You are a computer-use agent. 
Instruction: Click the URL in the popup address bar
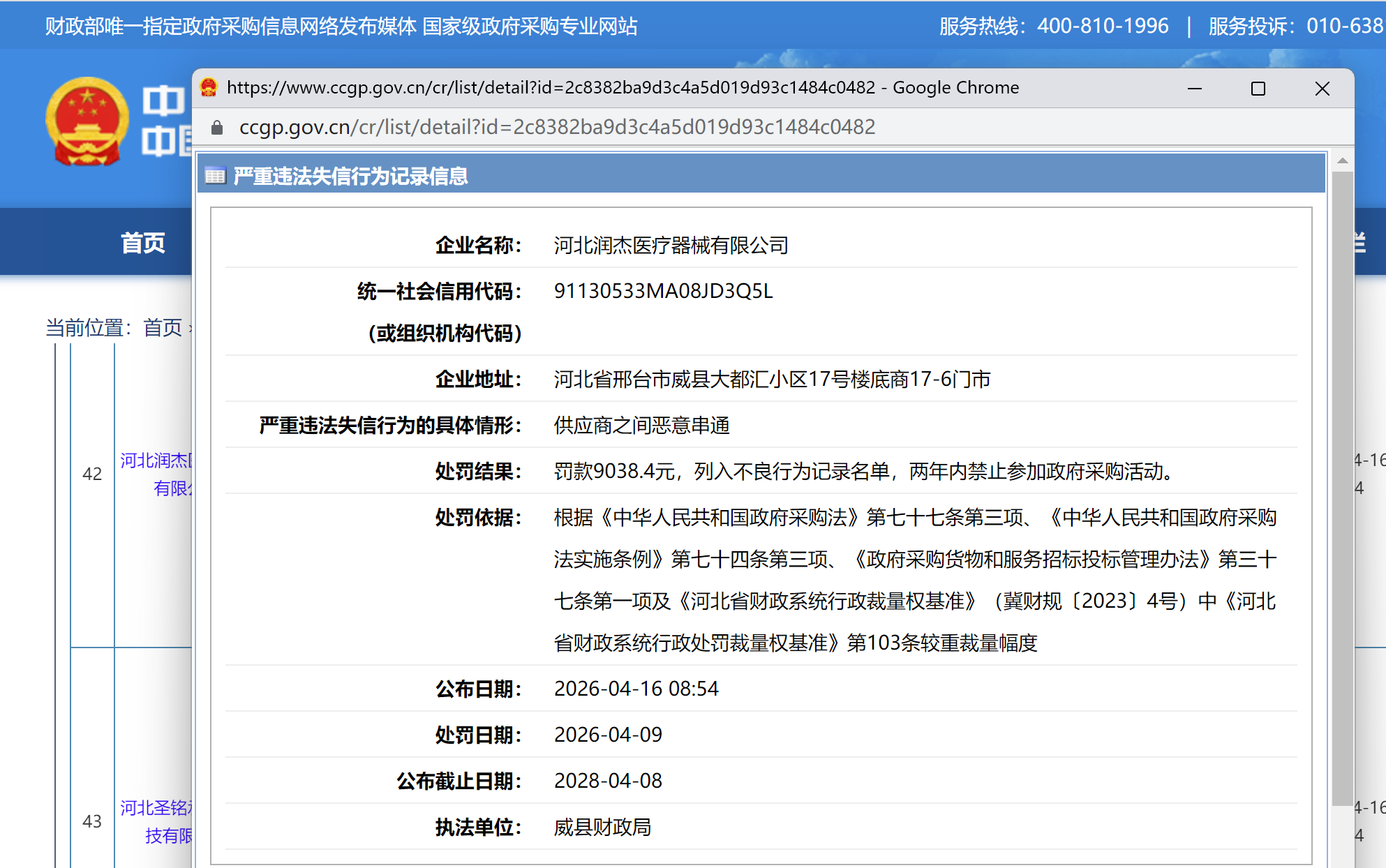point(556,127)
